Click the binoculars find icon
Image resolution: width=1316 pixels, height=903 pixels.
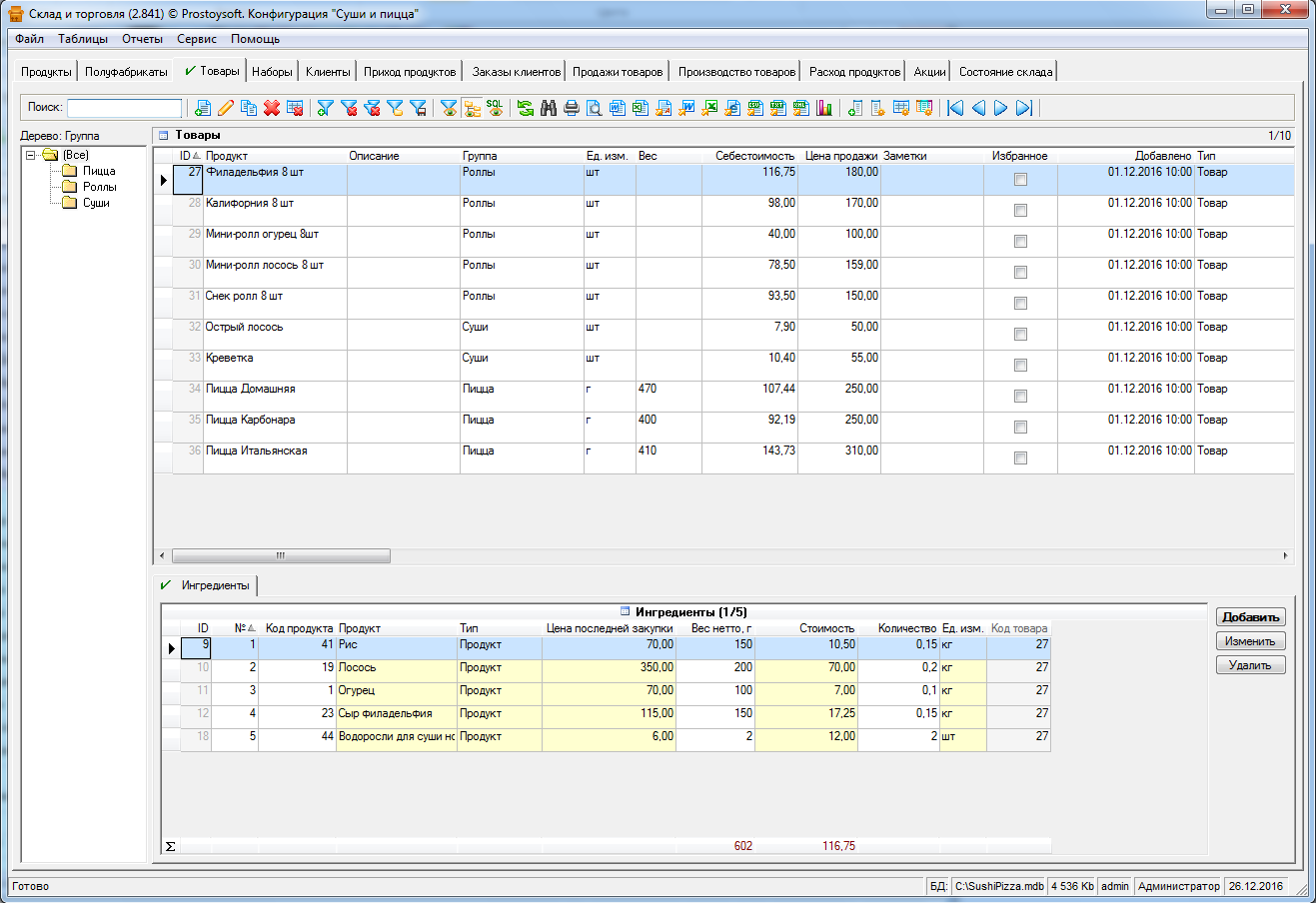(549, 108)
